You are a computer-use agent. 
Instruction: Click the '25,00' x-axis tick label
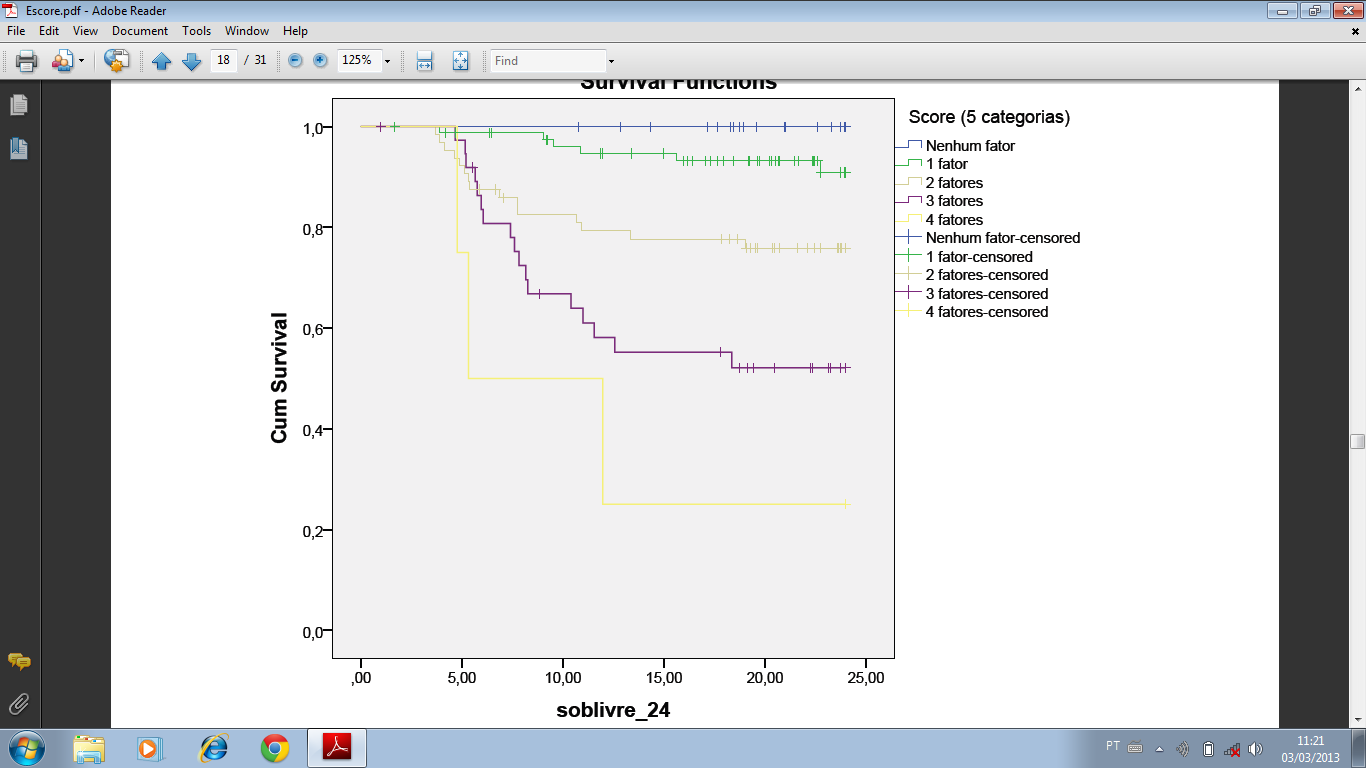point(865,678)
